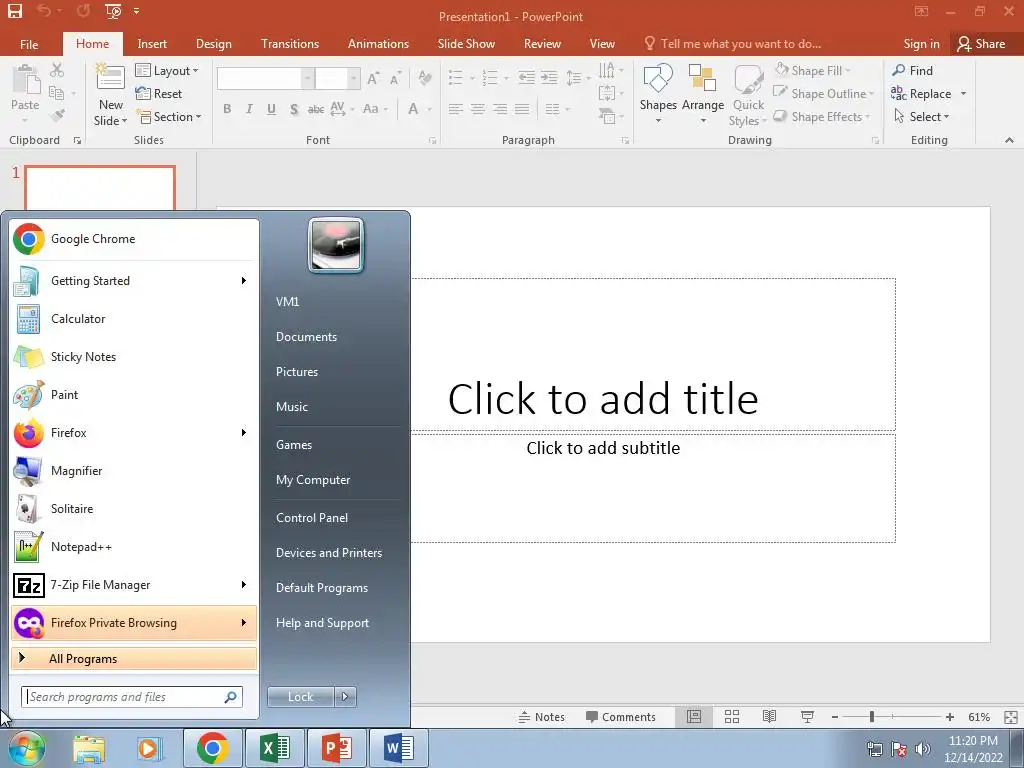Open Control Panel from Start menu
This screenshot has height=768, width=1024.
pyautogui.click(x=312, y=518)
